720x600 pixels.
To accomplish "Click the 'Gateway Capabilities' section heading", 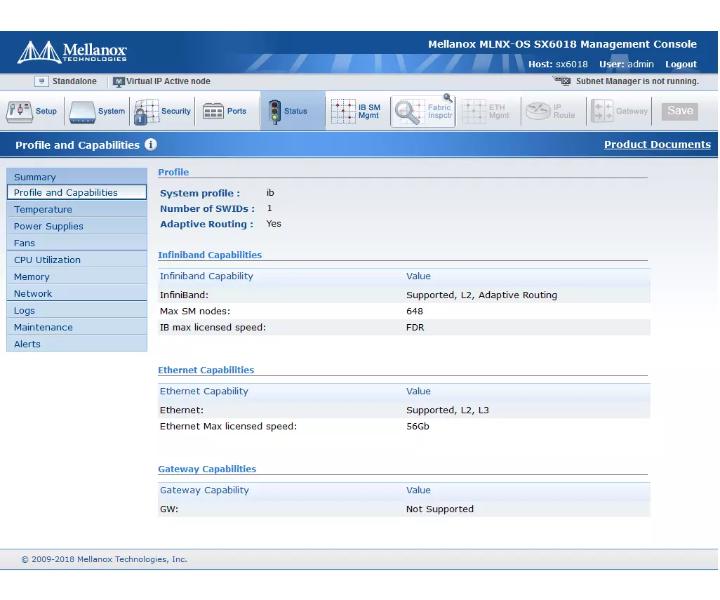I will pos(207,469).
